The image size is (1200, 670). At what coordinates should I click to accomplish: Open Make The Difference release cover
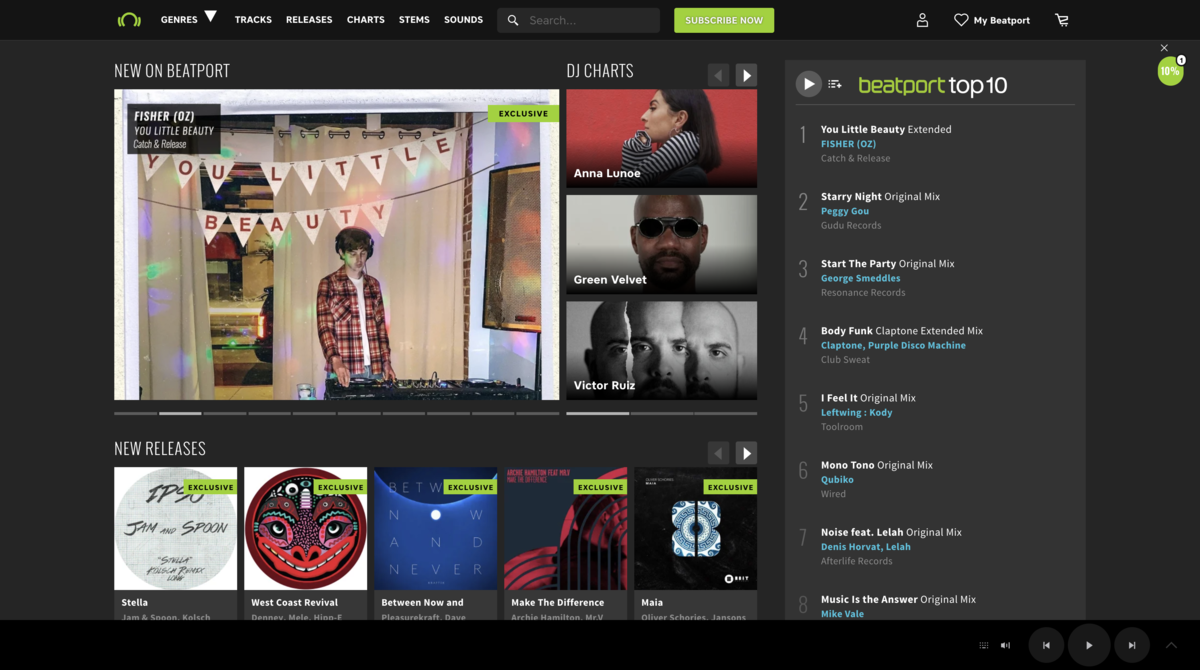(565, 529)
